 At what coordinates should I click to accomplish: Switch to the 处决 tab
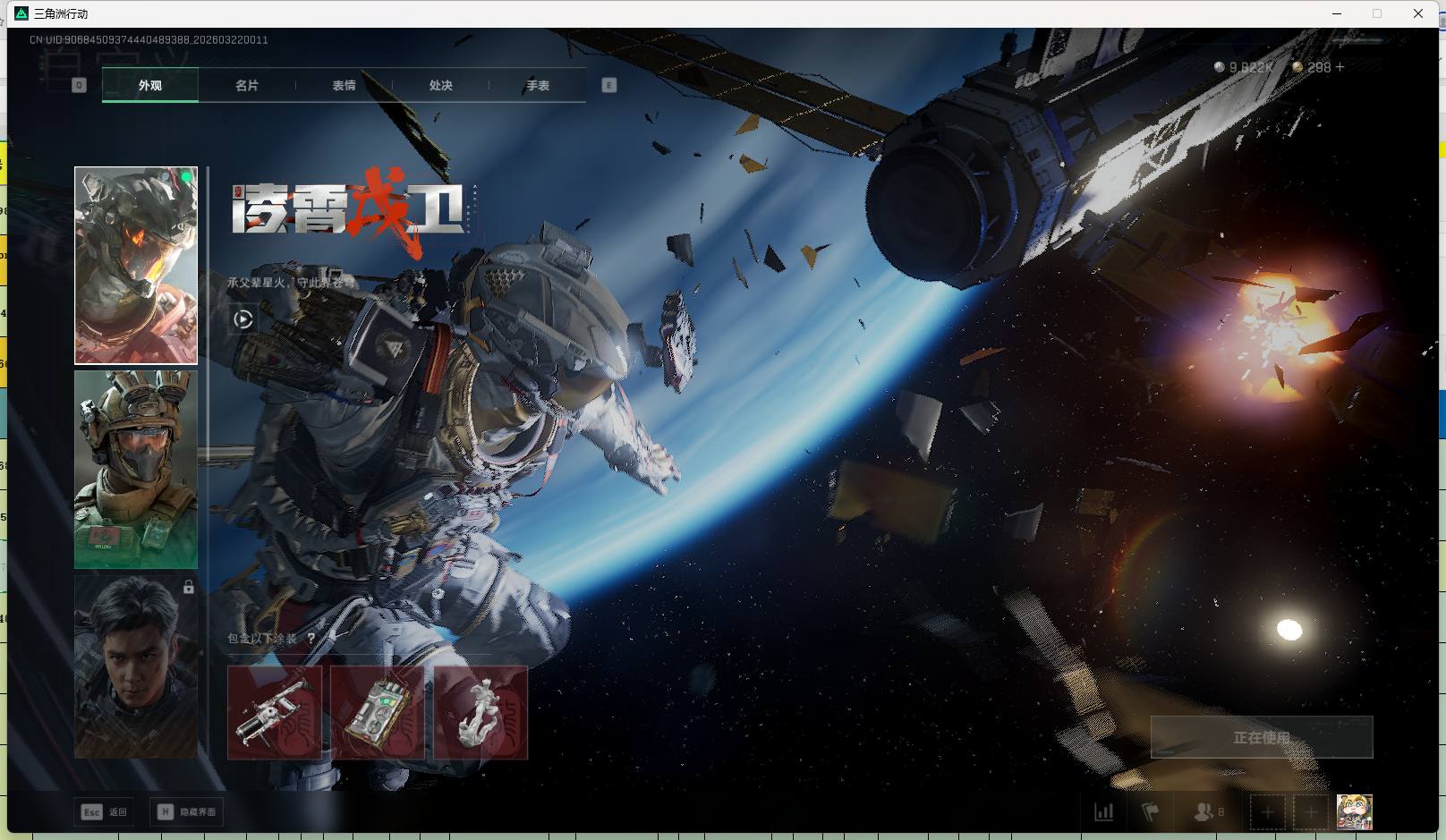click(441, 85)
